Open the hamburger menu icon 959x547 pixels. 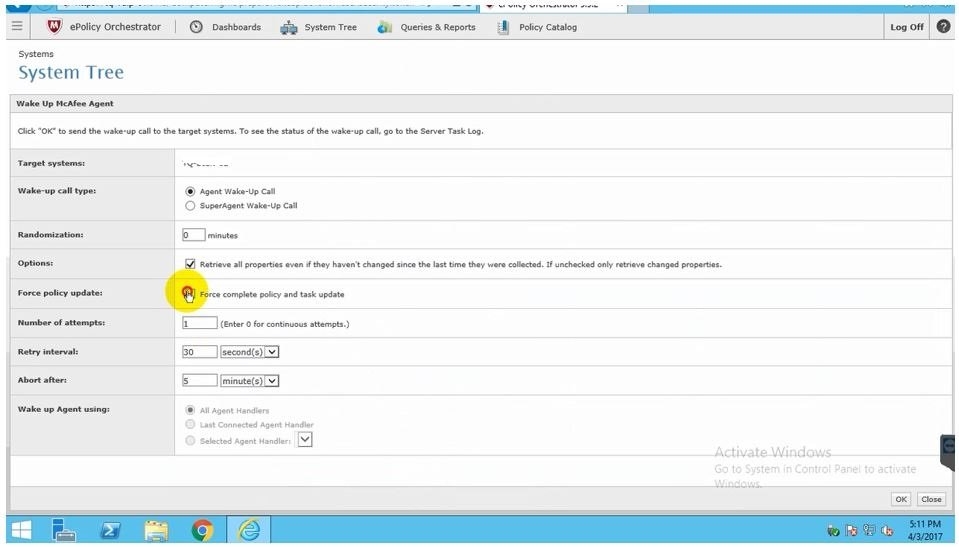pyautogui.click(x=16, y=27)
